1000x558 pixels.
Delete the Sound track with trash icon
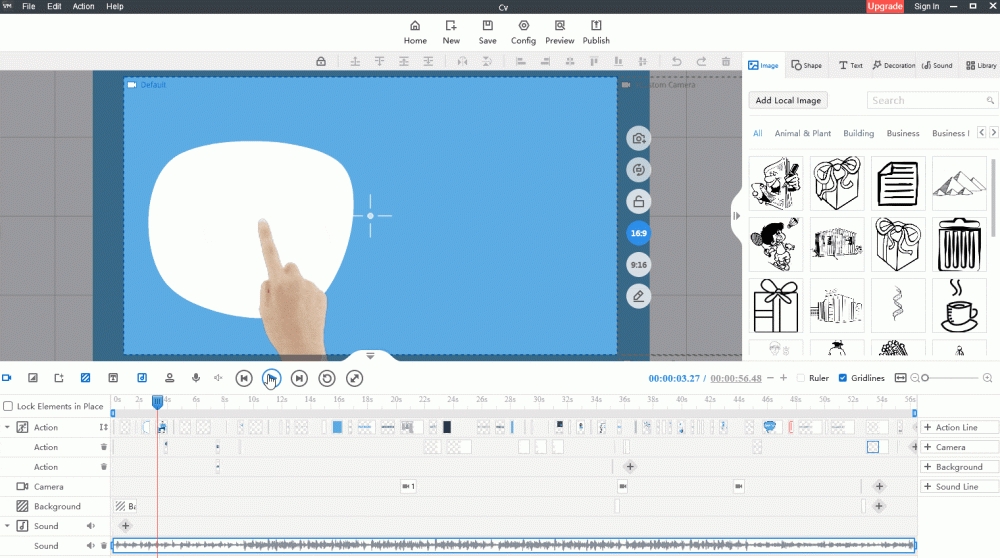104,546
